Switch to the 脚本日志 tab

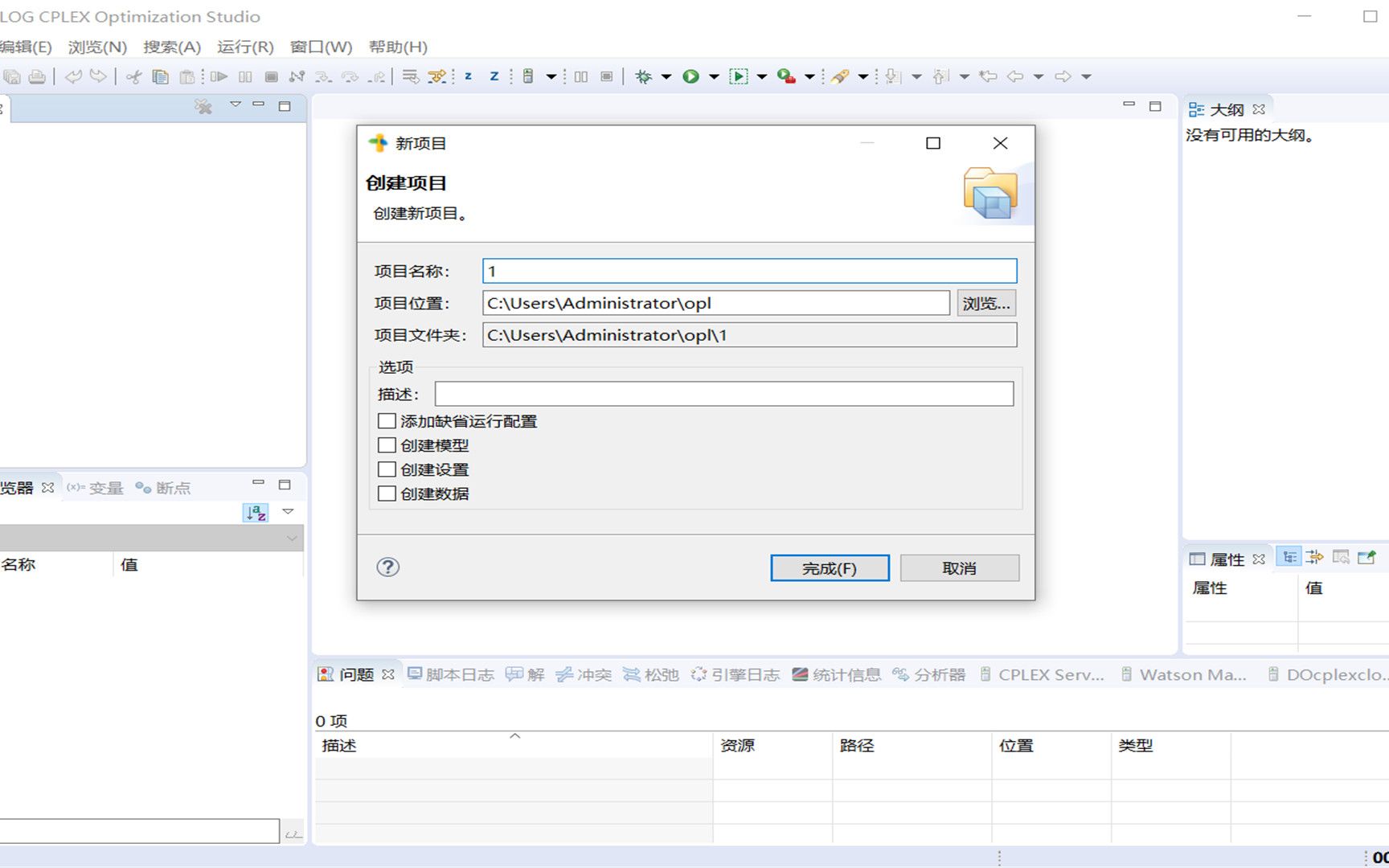(x=451, y=674)
